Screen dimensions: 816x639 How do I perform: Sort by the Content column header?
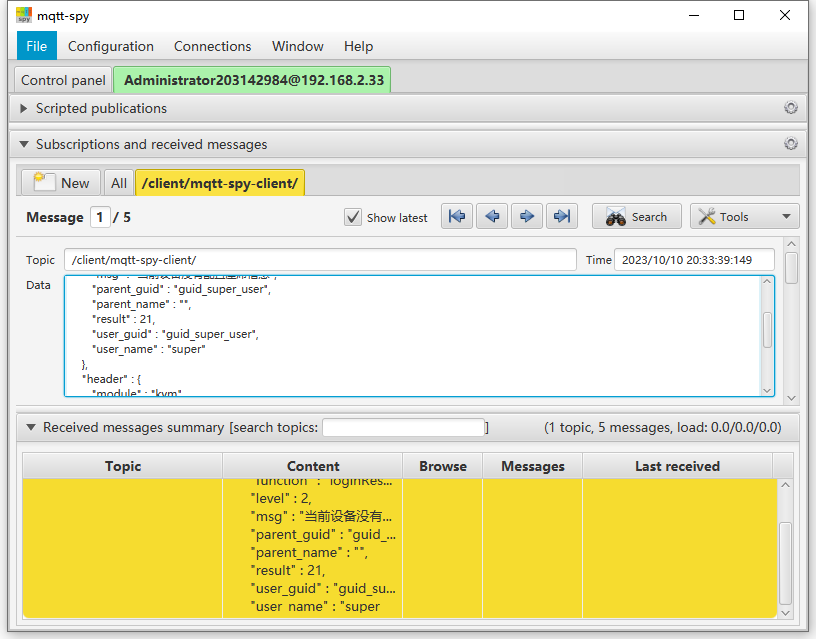pos(313,466)
